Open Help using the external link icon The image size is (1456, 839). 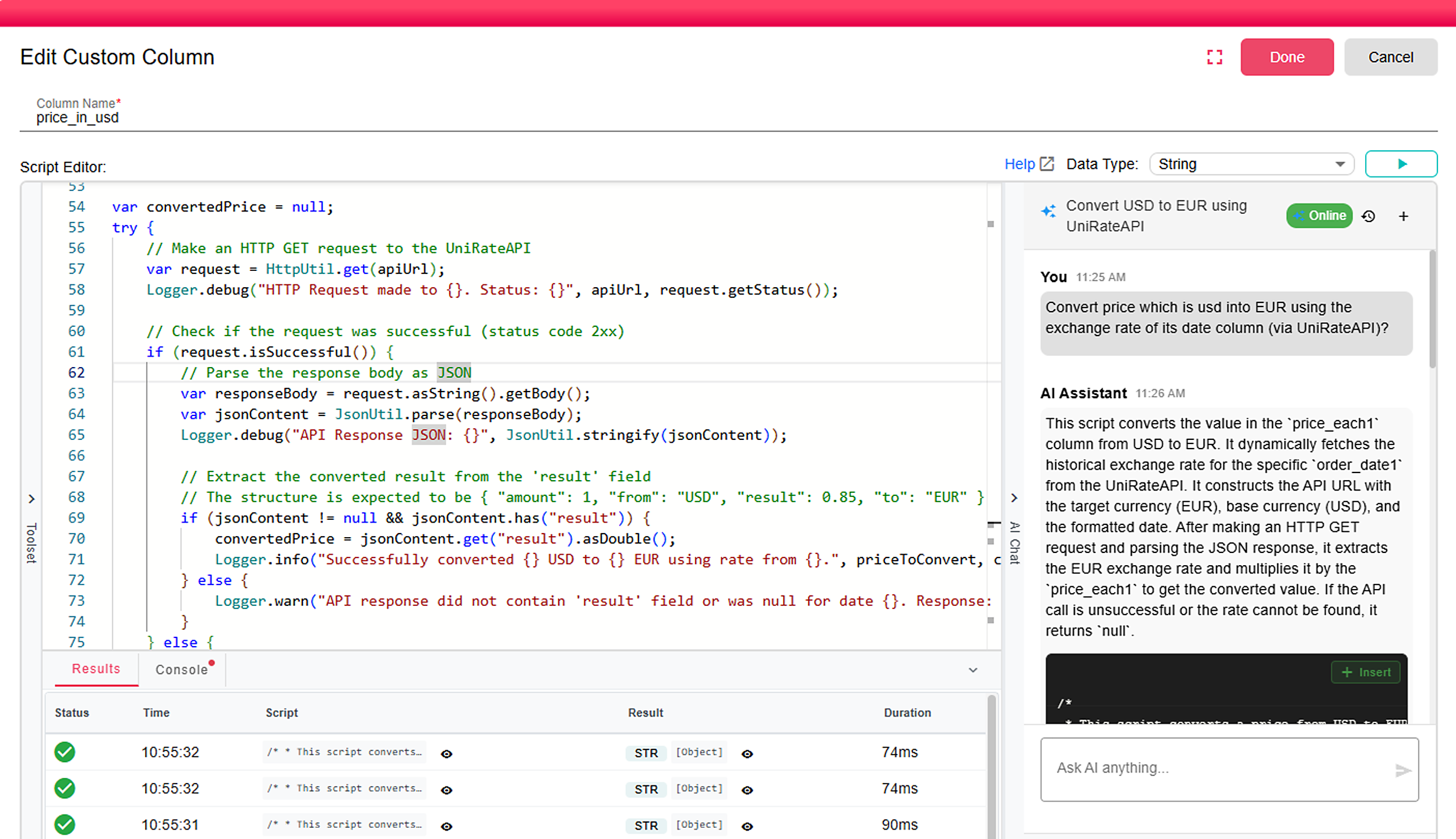point(1046,164)
